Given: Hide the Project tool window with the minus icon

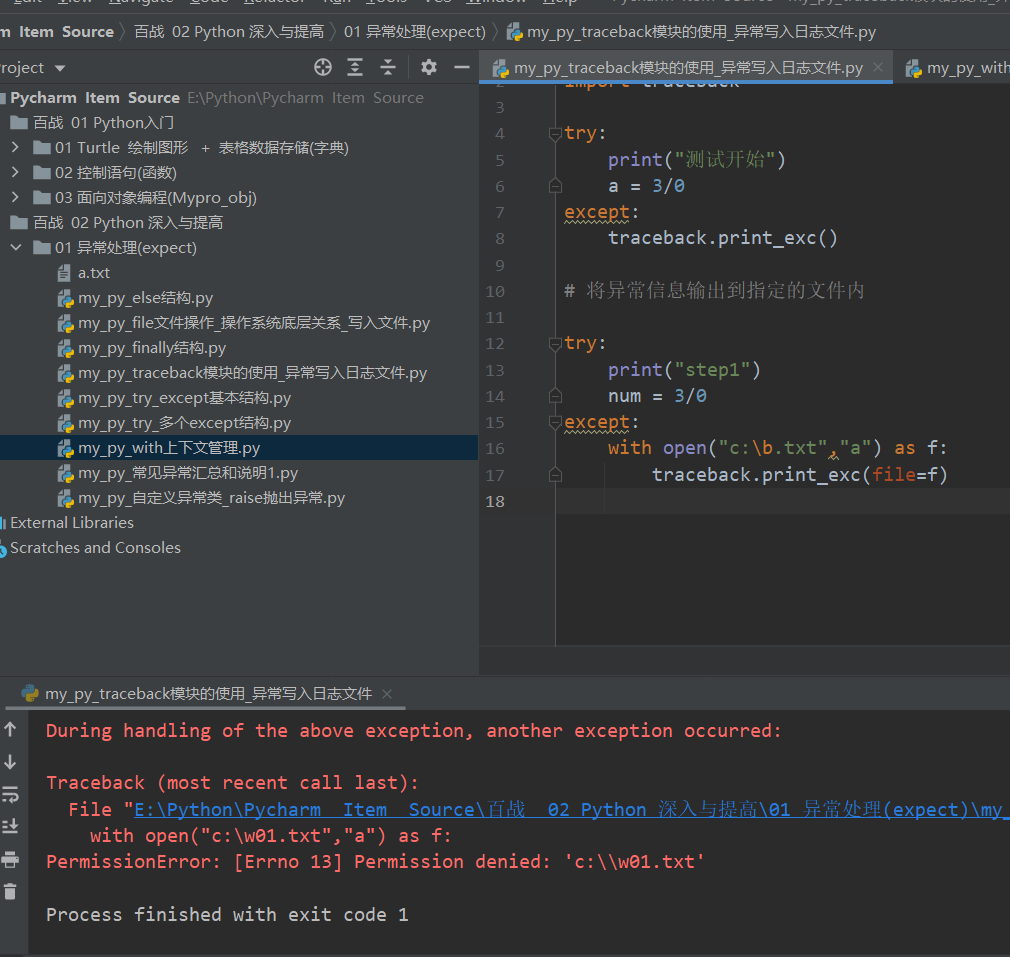Looking at the screenshot, I should pos(462,67).
